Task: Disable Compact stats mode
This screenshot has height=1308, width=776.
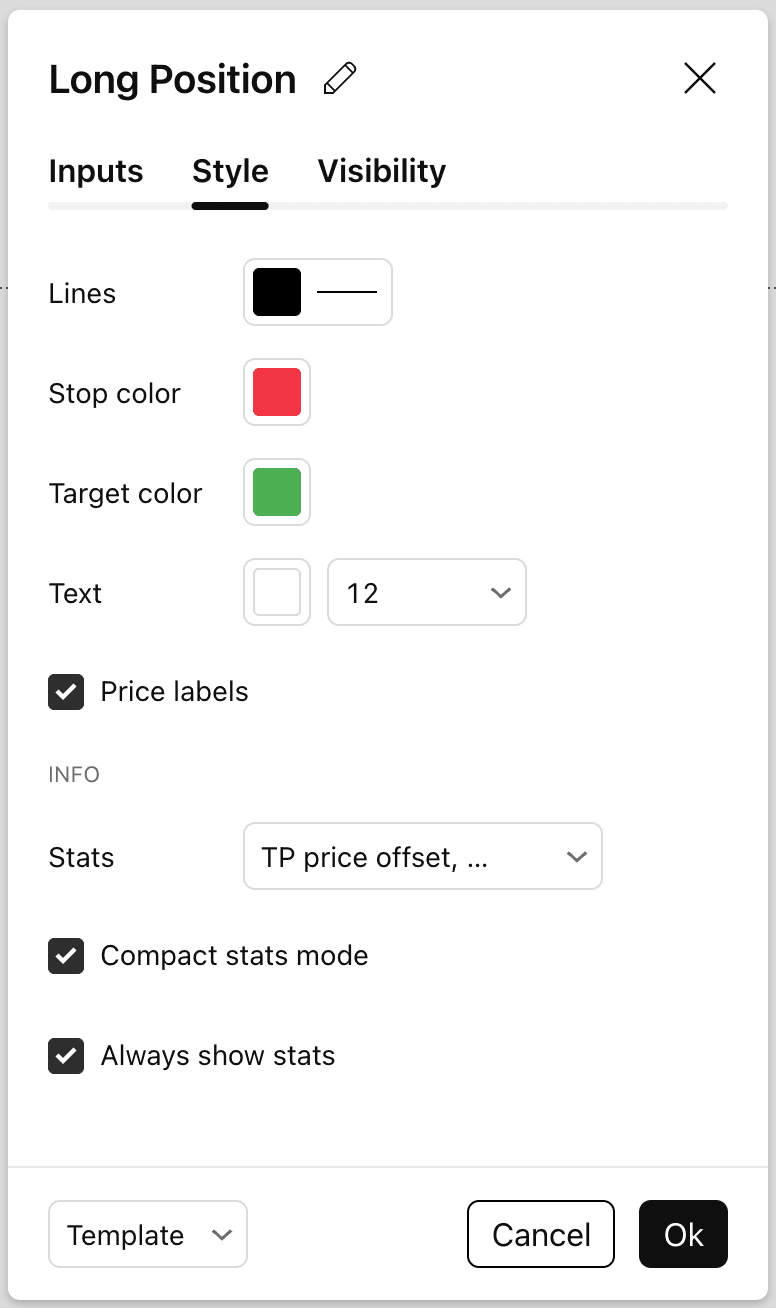Action: (65, 955)
